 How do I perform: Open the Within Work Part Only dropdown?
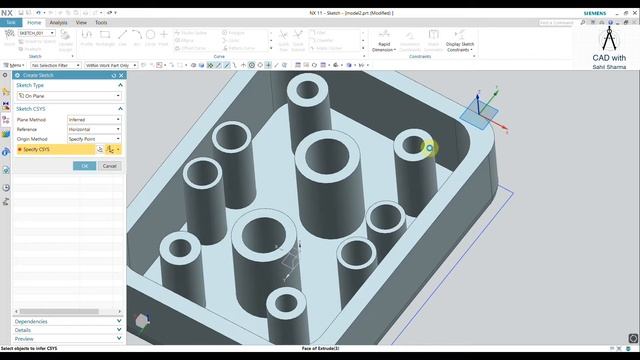tap(111, 65)
